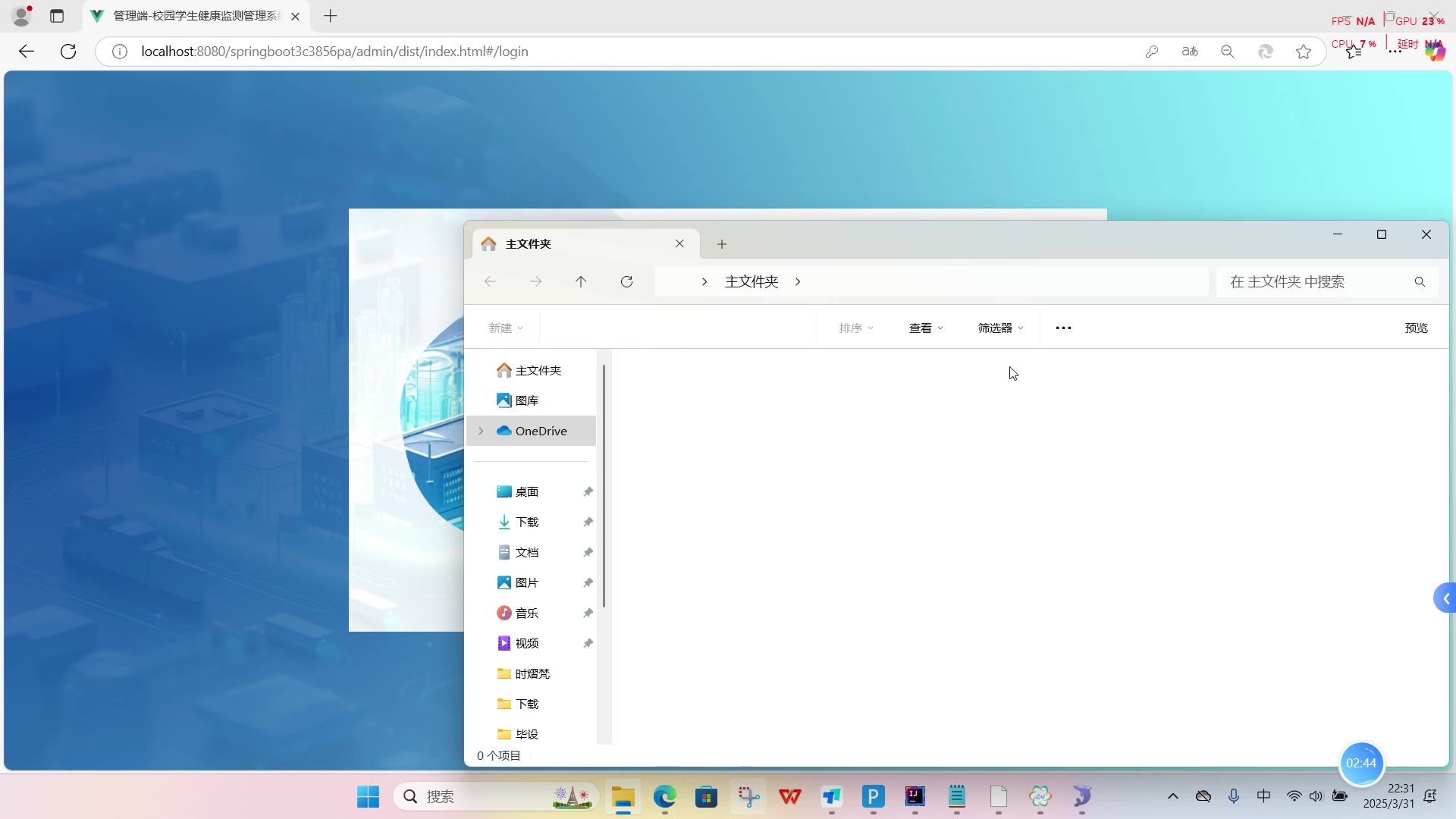
Task: Open 图库 in the navigation pane
Action: point(527,400)
